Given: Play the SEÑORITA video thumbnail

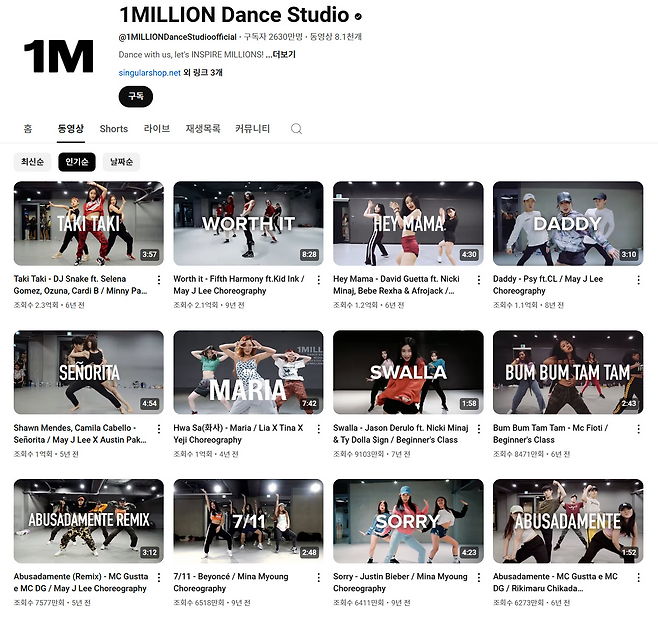Looking at the screenshot, I should (88, 372).
